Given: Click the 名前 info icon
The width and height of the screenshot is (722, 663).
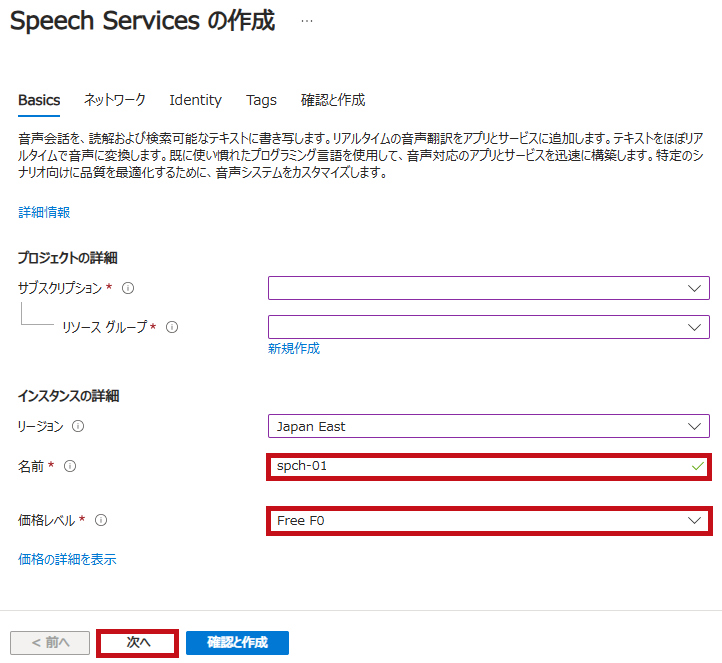Looking at the screenshot, I should [x=70, y=466].
